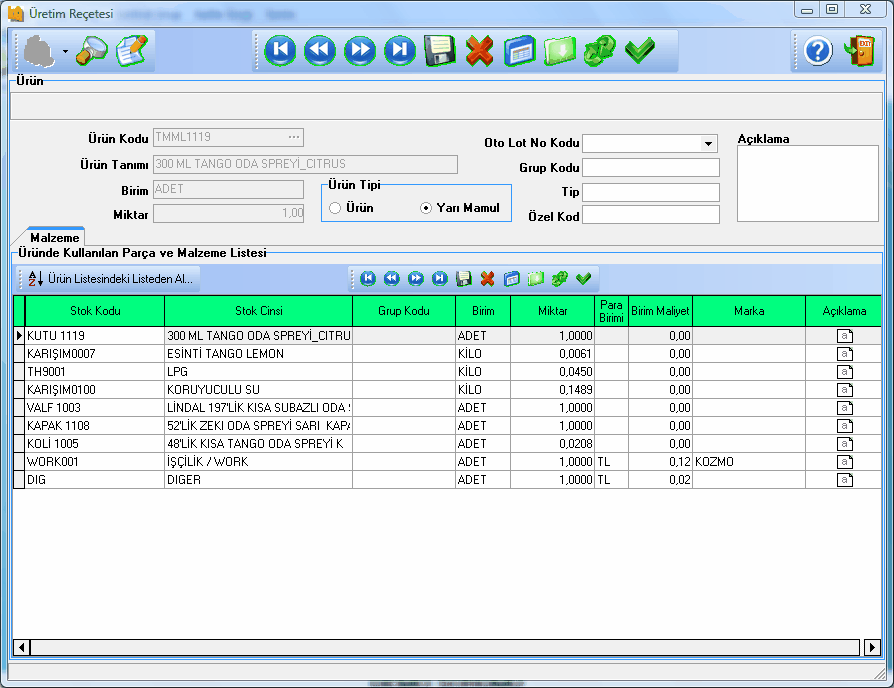This screenshot has width=894, height=688.
Task: Open the dropdown arrow beside the printer icon
Action: pos(66,51)
